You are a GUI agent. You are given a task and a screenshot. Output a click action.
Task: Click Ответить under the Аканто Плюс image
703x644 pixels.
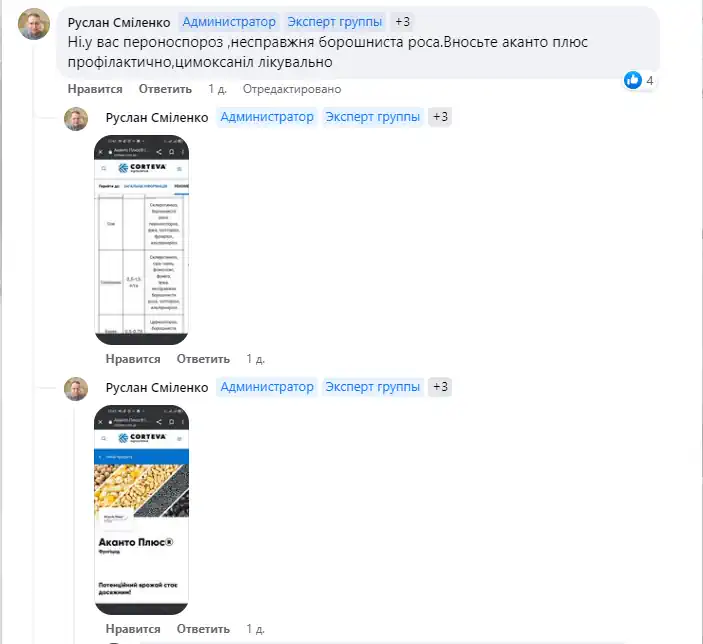(203, 629)
